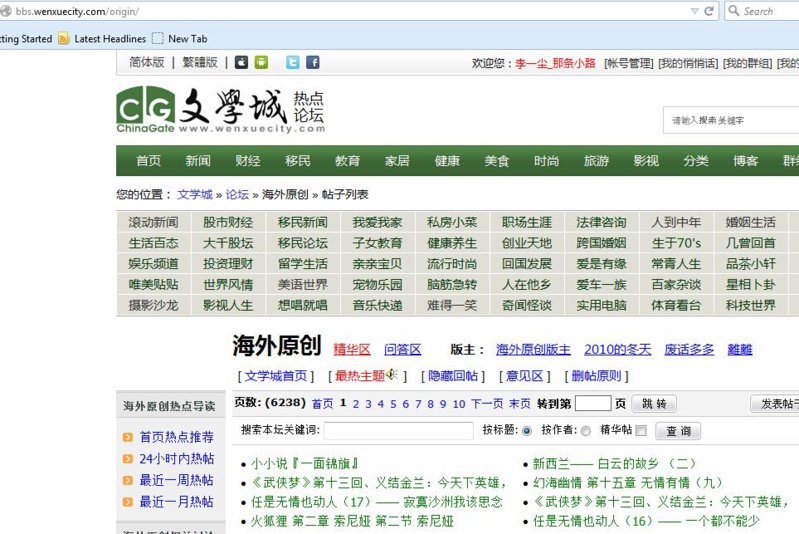799x534 pixels.
Task: Open the 隐藏回帖 link
Action: tap(453, 376)
